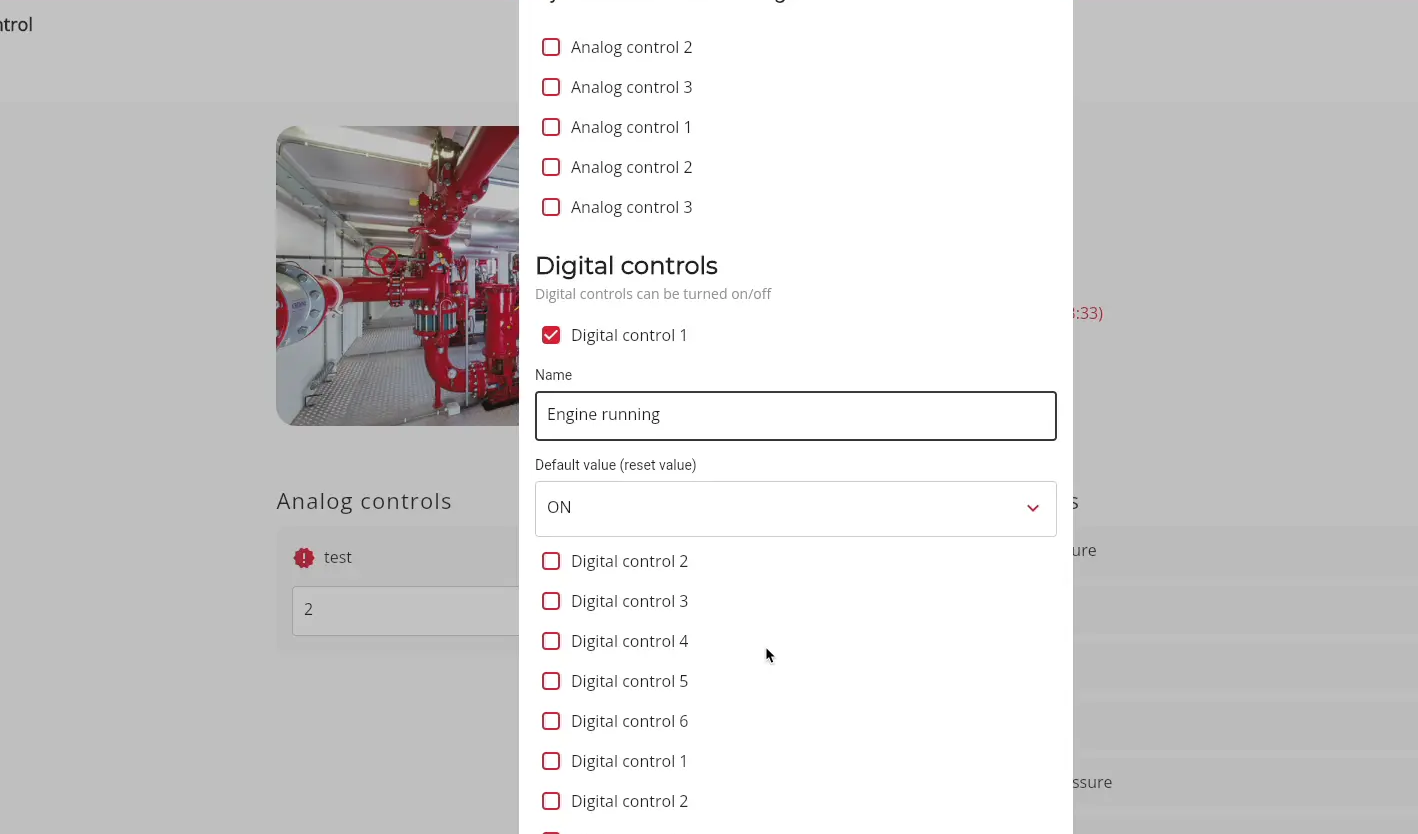Tick the unchecked Digital control 1 checkbox

551,761
